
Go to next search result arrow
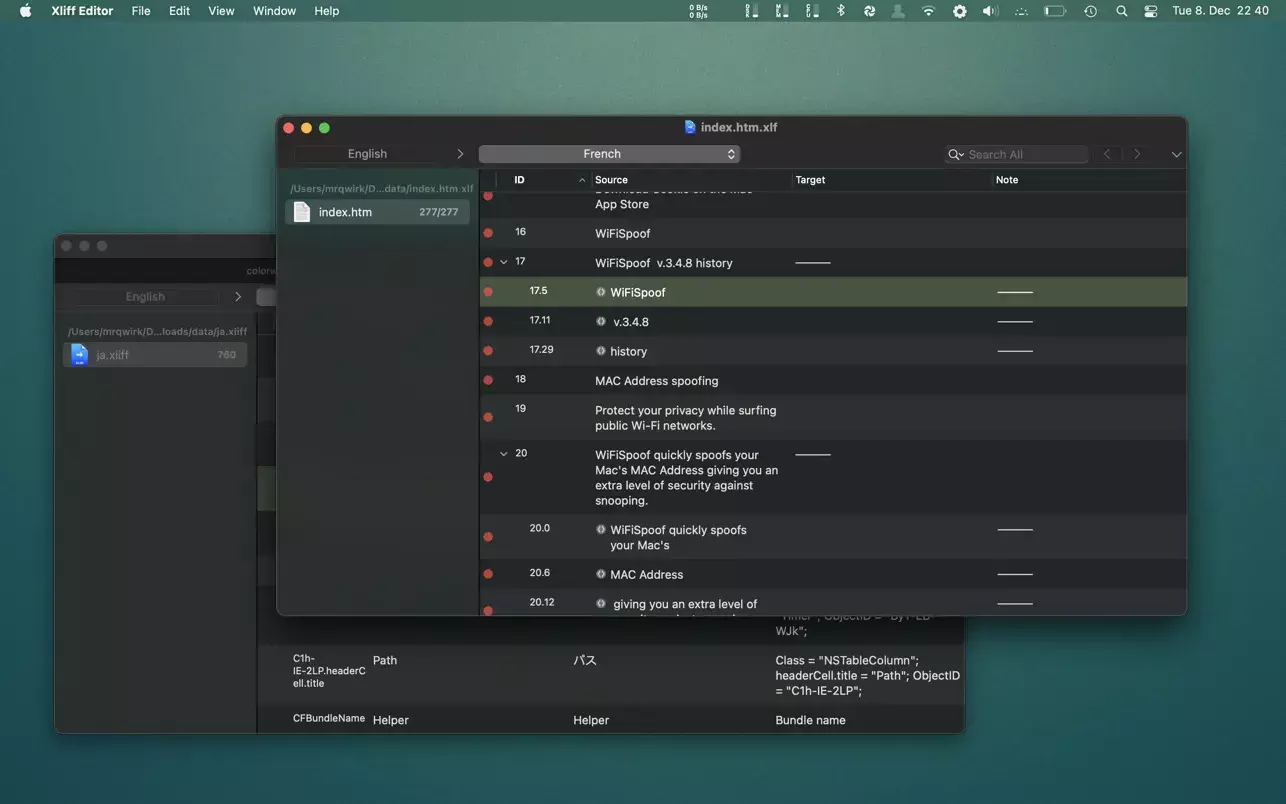(x=1137, y=154)
